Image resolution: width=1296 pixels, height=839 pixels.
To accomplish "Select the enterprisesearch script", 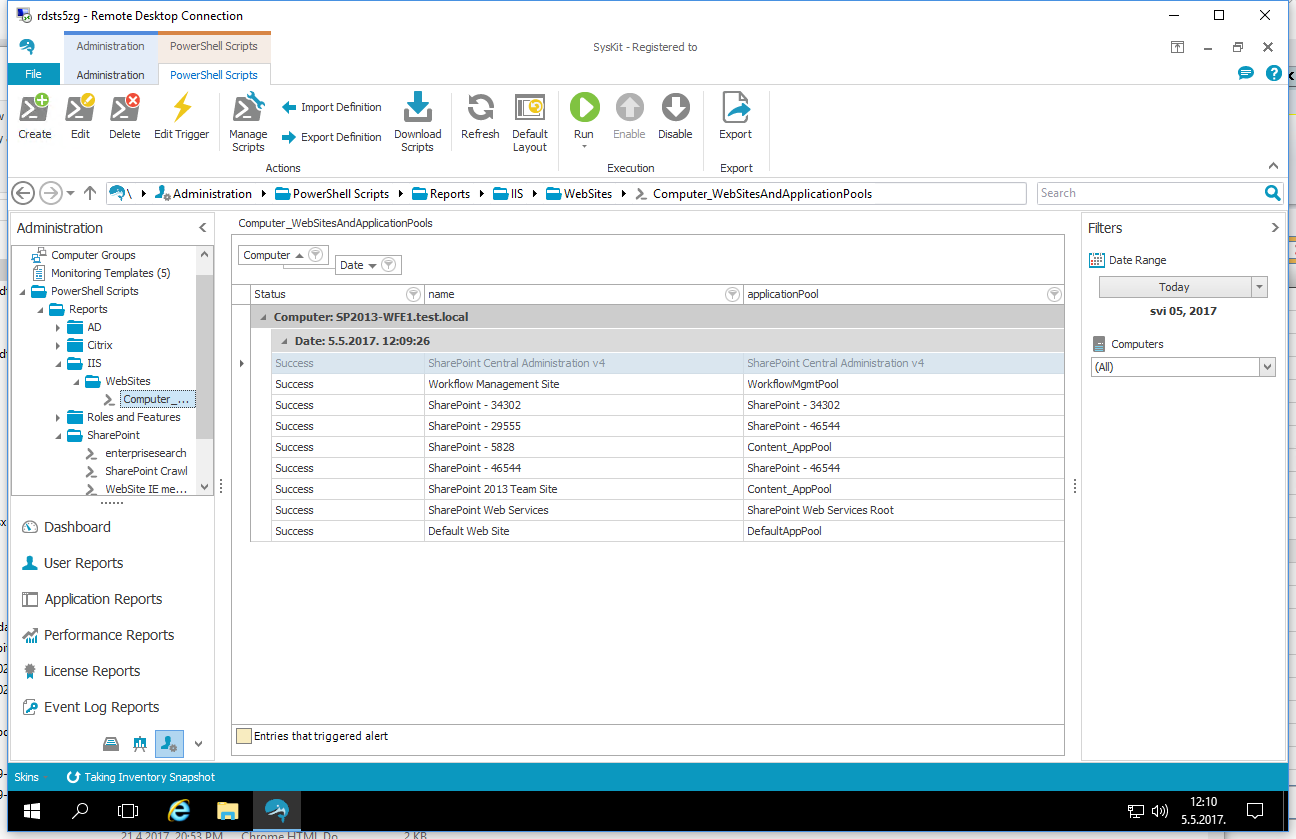I will click(x=145, y=453).
